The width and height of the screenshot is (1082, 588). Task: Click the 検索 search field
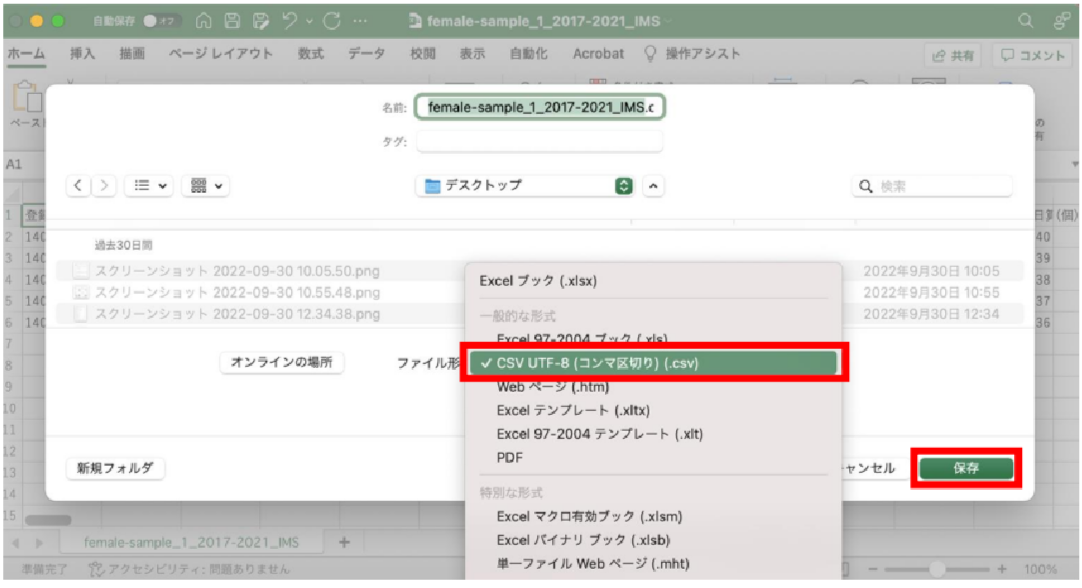(932, 186)
